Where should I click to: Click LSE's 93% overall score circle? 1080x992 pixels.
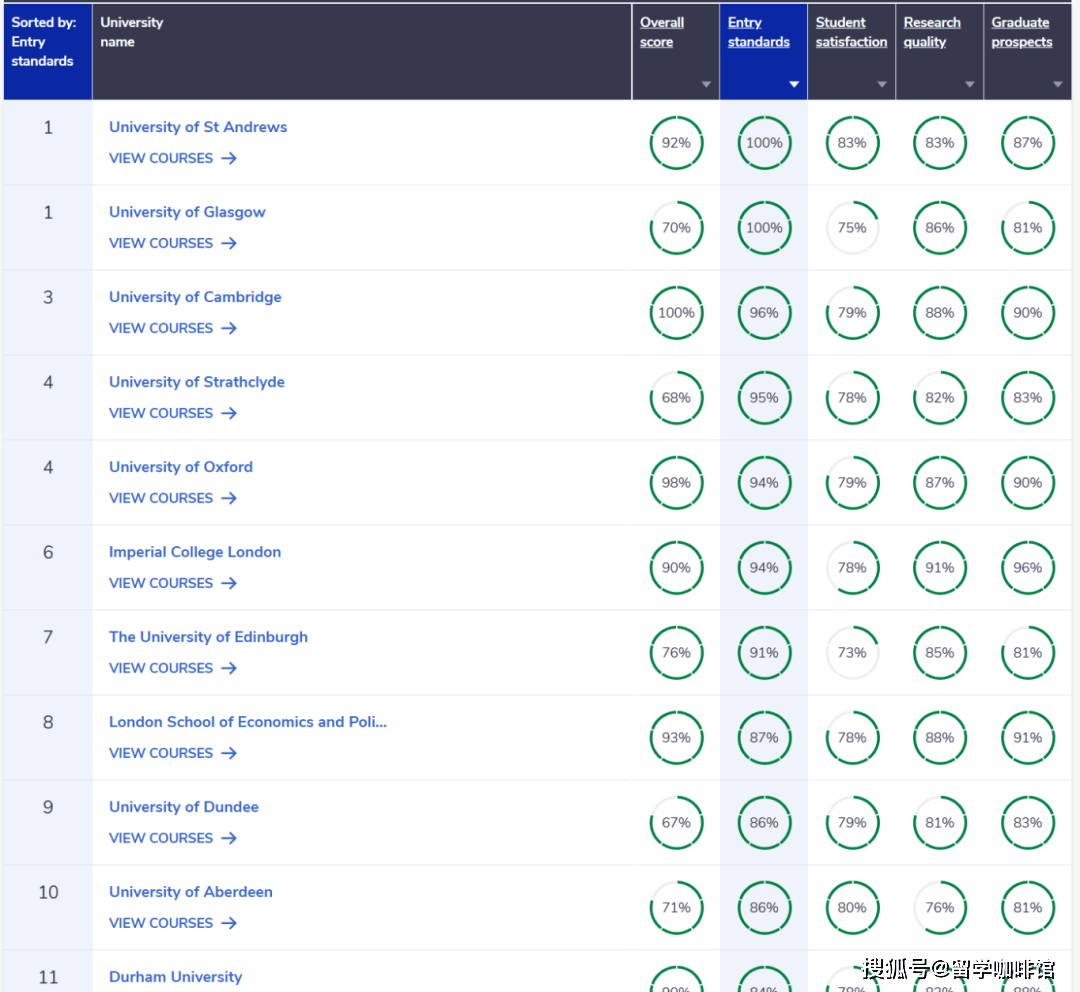[676, 738]
